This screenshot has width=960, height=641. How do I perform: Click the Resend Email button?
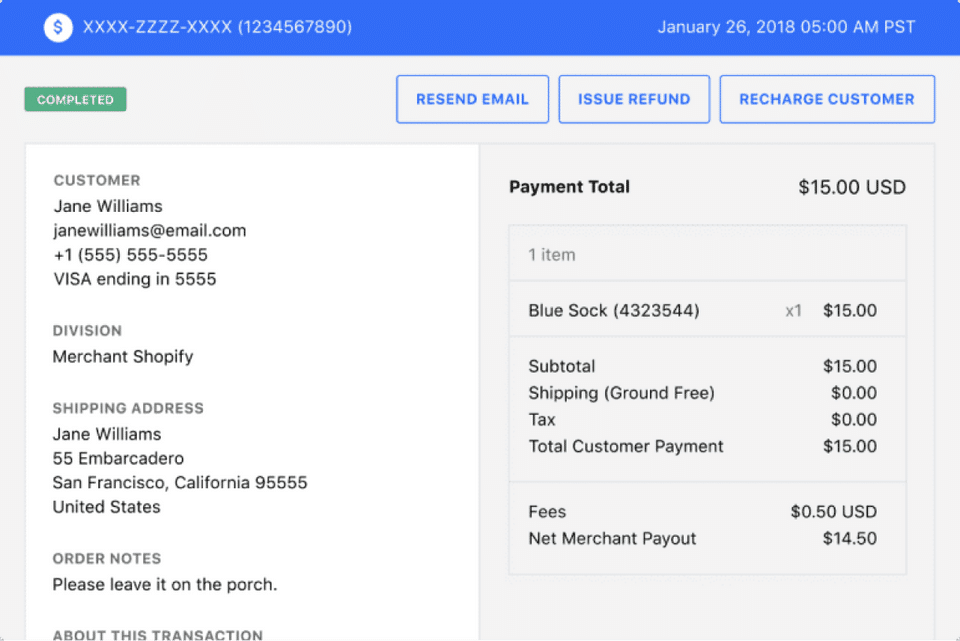(472, 99)
